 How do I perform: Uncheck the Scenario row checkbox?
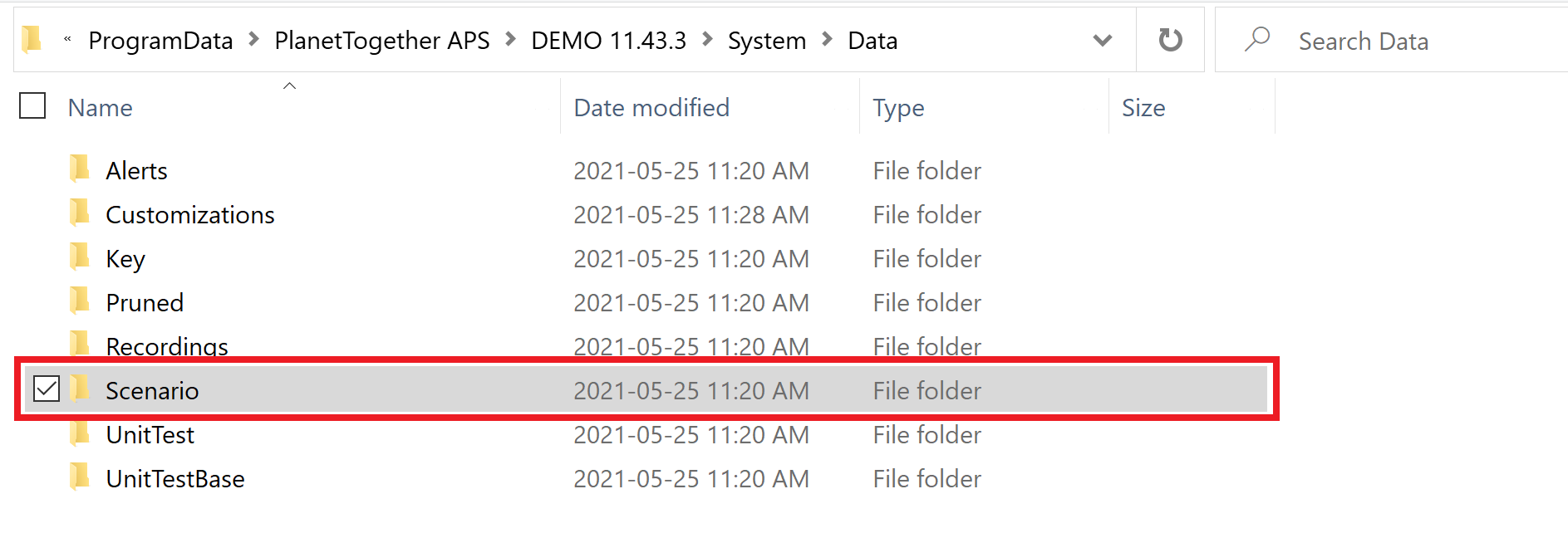47,388
